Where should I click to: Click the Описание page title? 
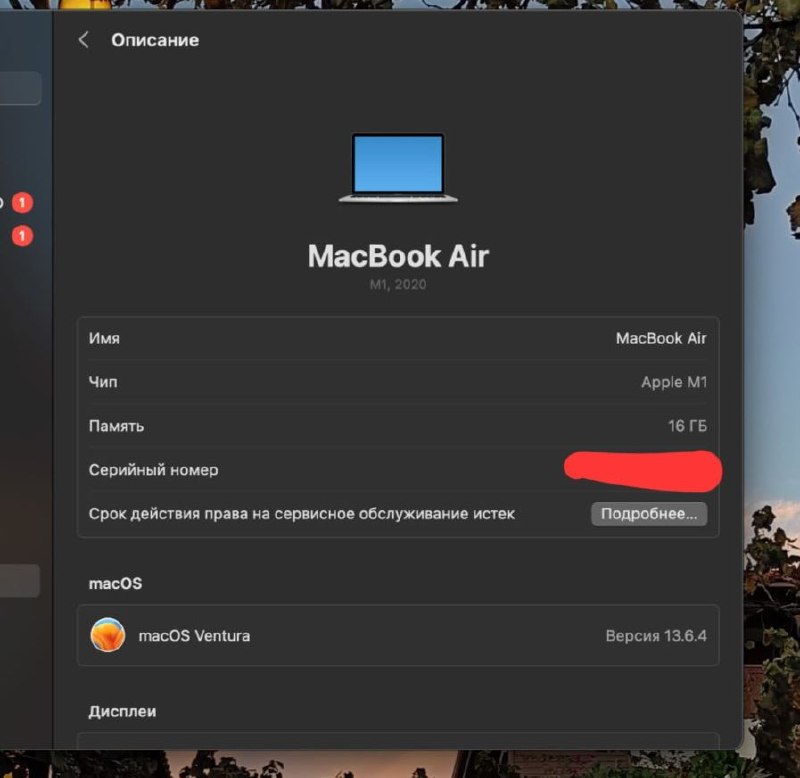tap(155, 40)
